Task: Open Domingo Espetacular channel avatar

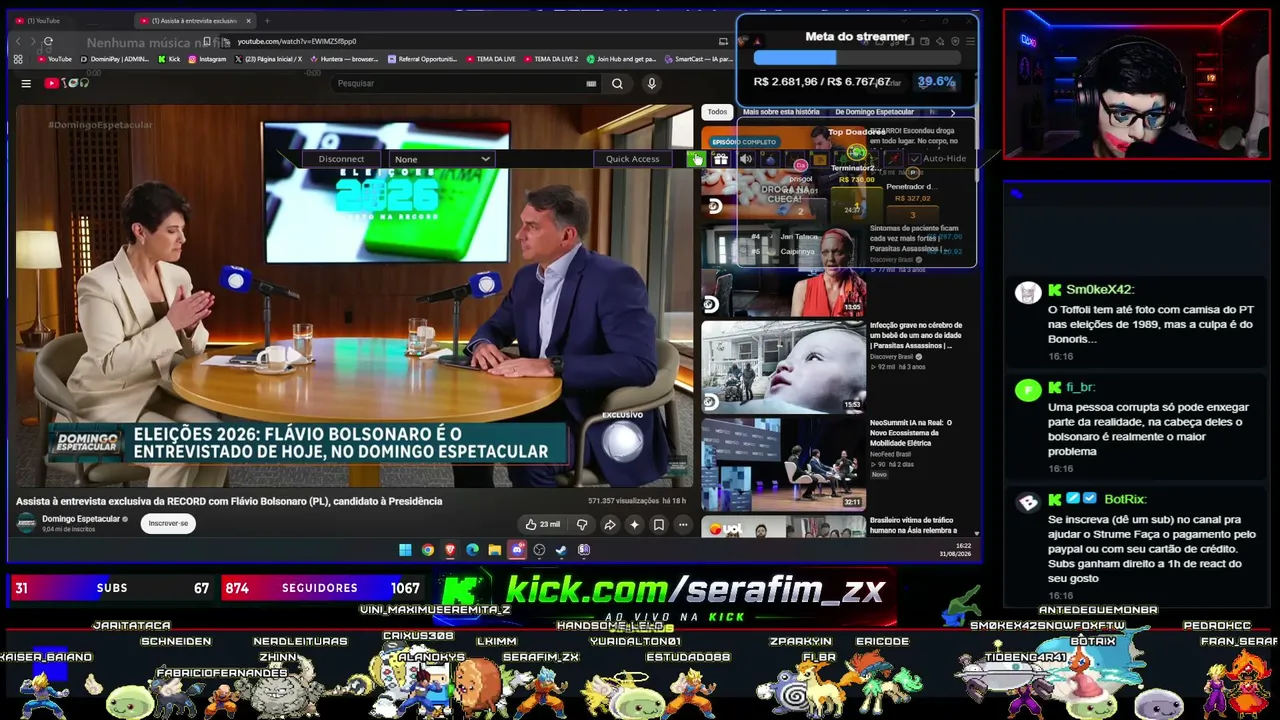Action: point(27,523)
